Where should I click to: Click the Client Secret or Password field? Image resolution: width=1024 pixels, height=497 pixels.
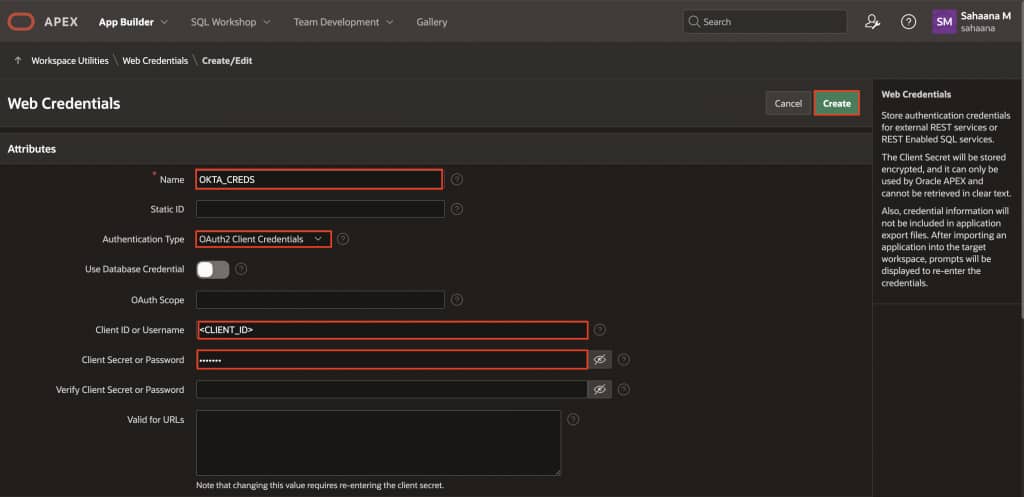(x=392, y=359)
